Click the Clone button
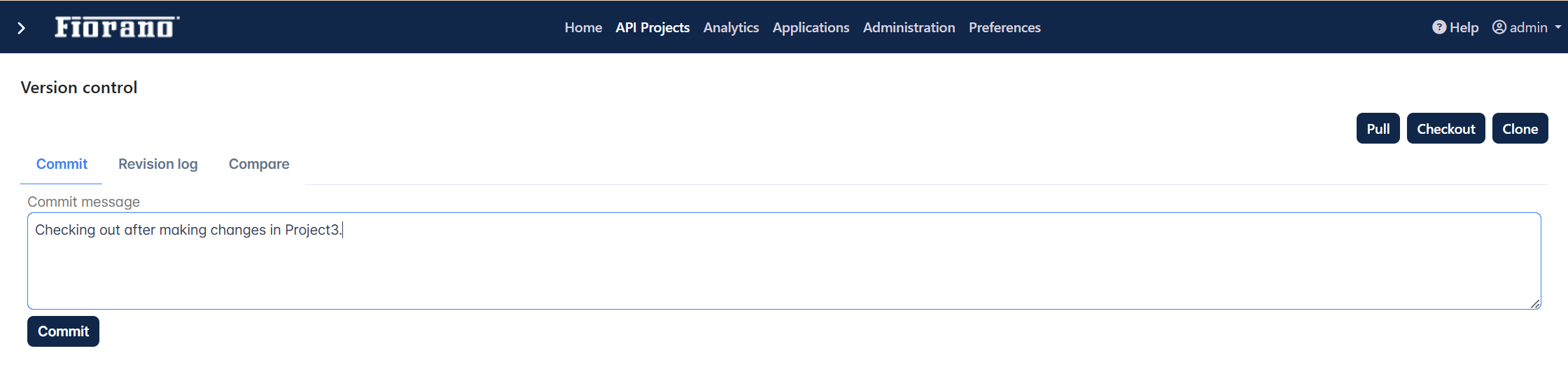The height and width of the screenshot is (372, 1568). pos(1520,128)
